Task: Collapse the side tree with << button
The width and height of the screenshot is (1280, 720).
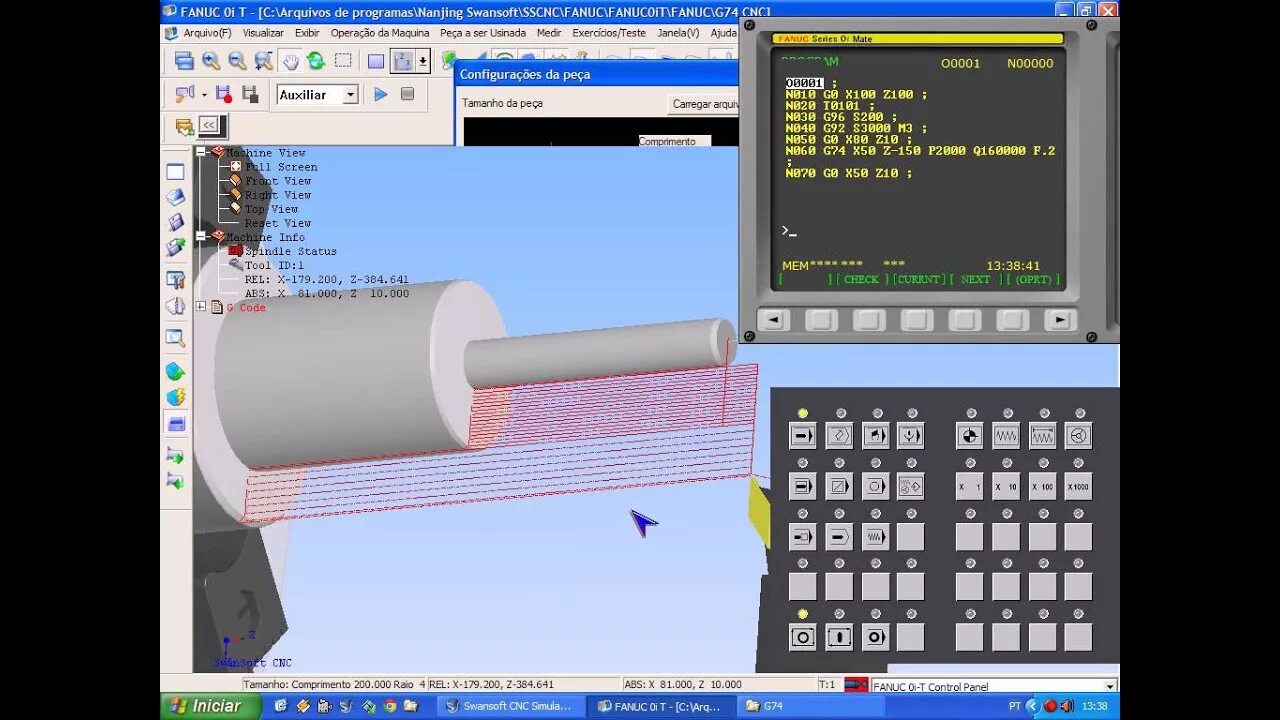Action: (x=208, y=125)
